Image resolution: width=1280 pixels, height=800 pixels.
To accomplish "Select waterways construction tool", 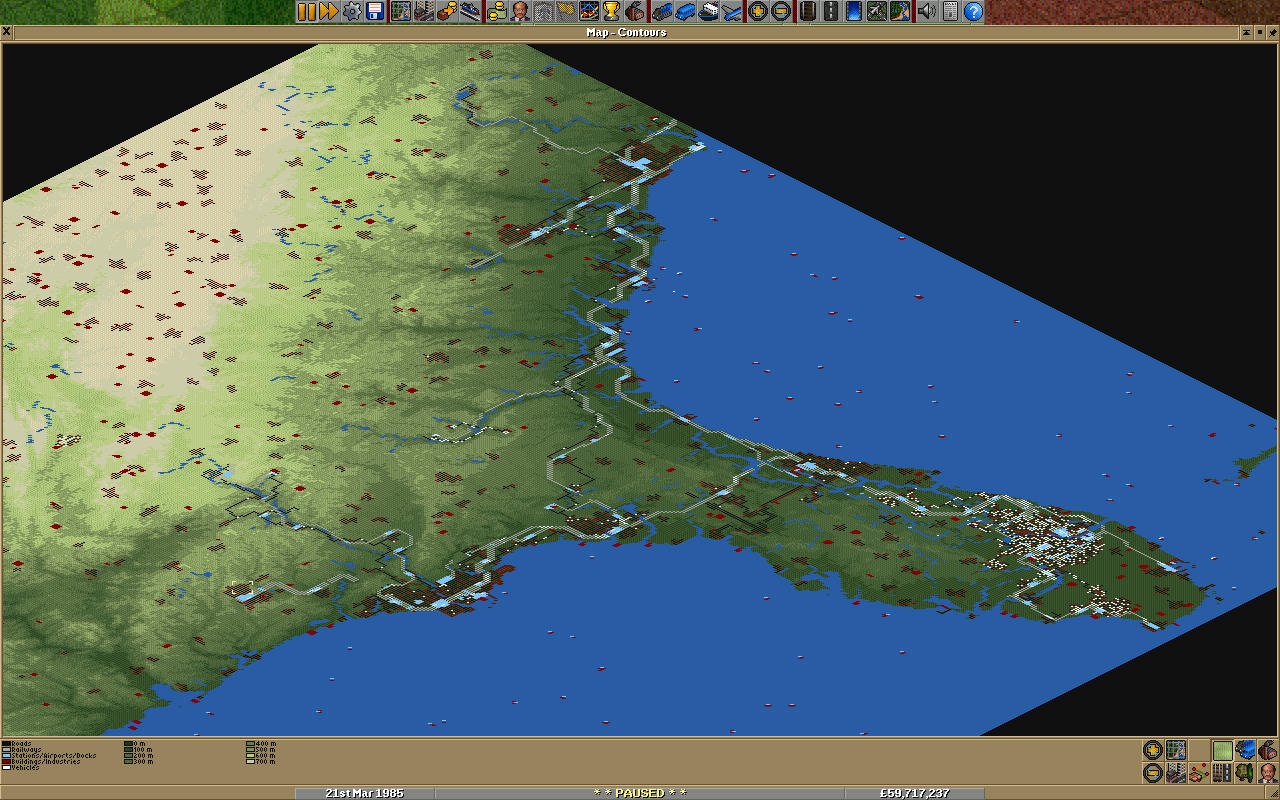I will click(x=853, y=12).
